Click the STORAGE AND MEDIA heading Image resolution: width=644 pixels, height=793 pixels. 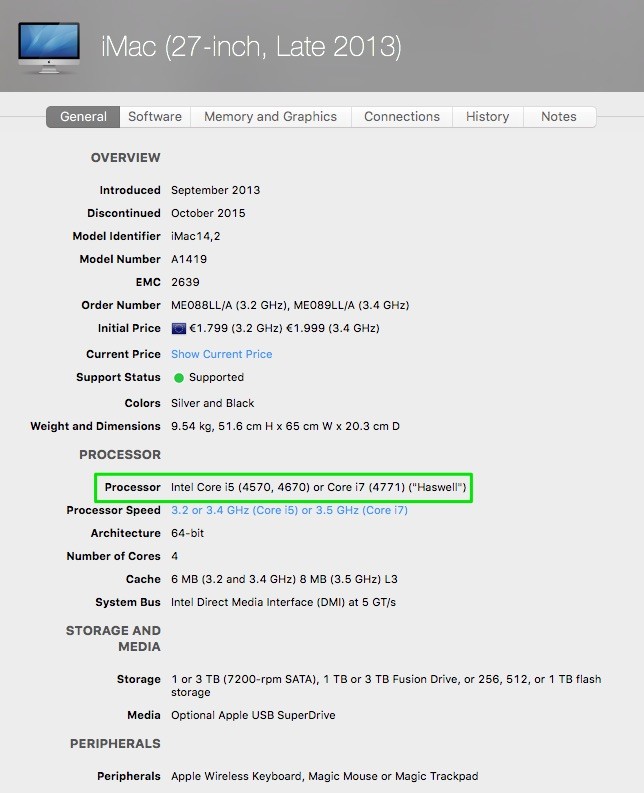tap(113, 638)
